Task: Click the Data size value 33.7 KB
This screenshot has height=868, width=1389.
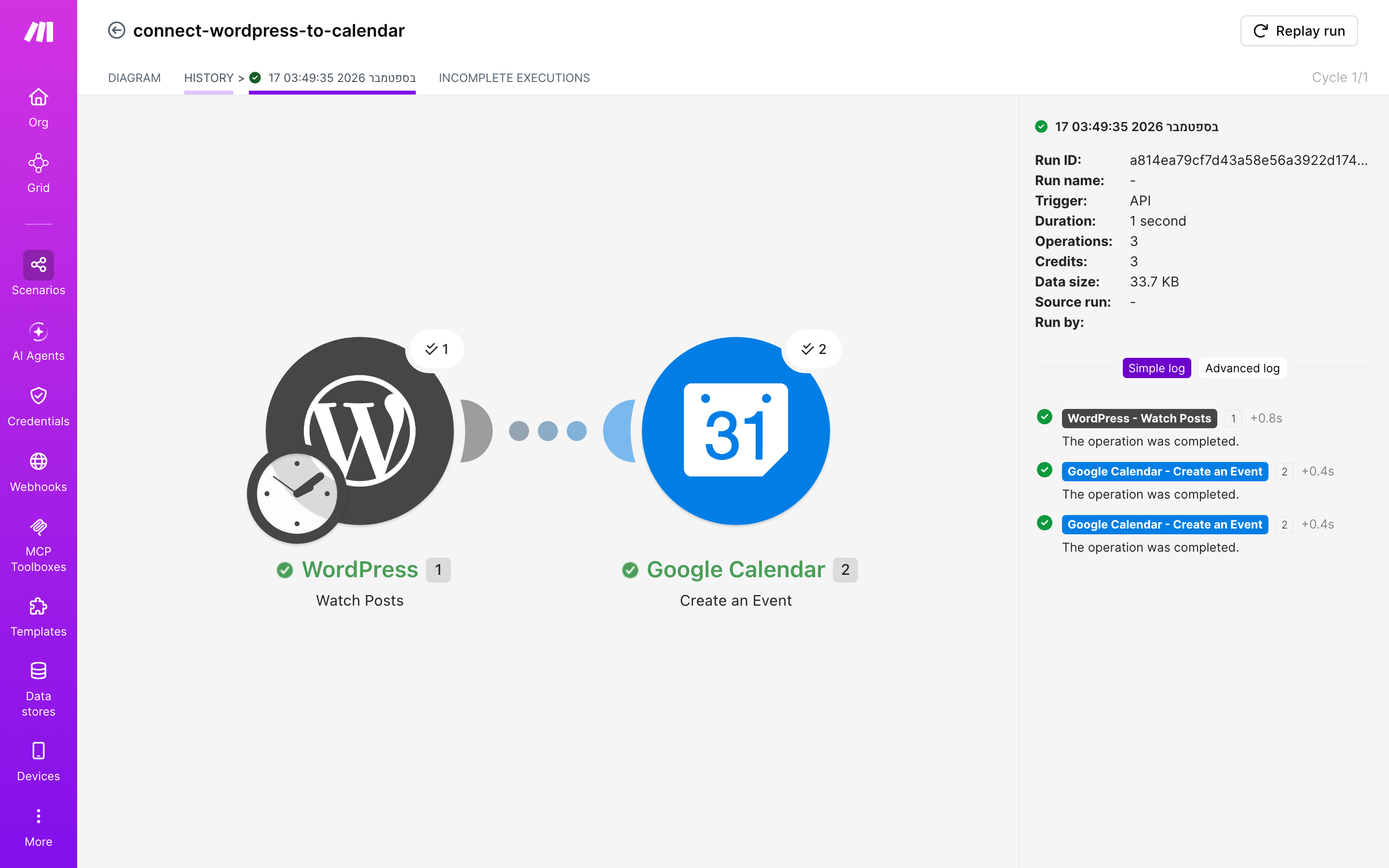Action: tap(1154, 282)
